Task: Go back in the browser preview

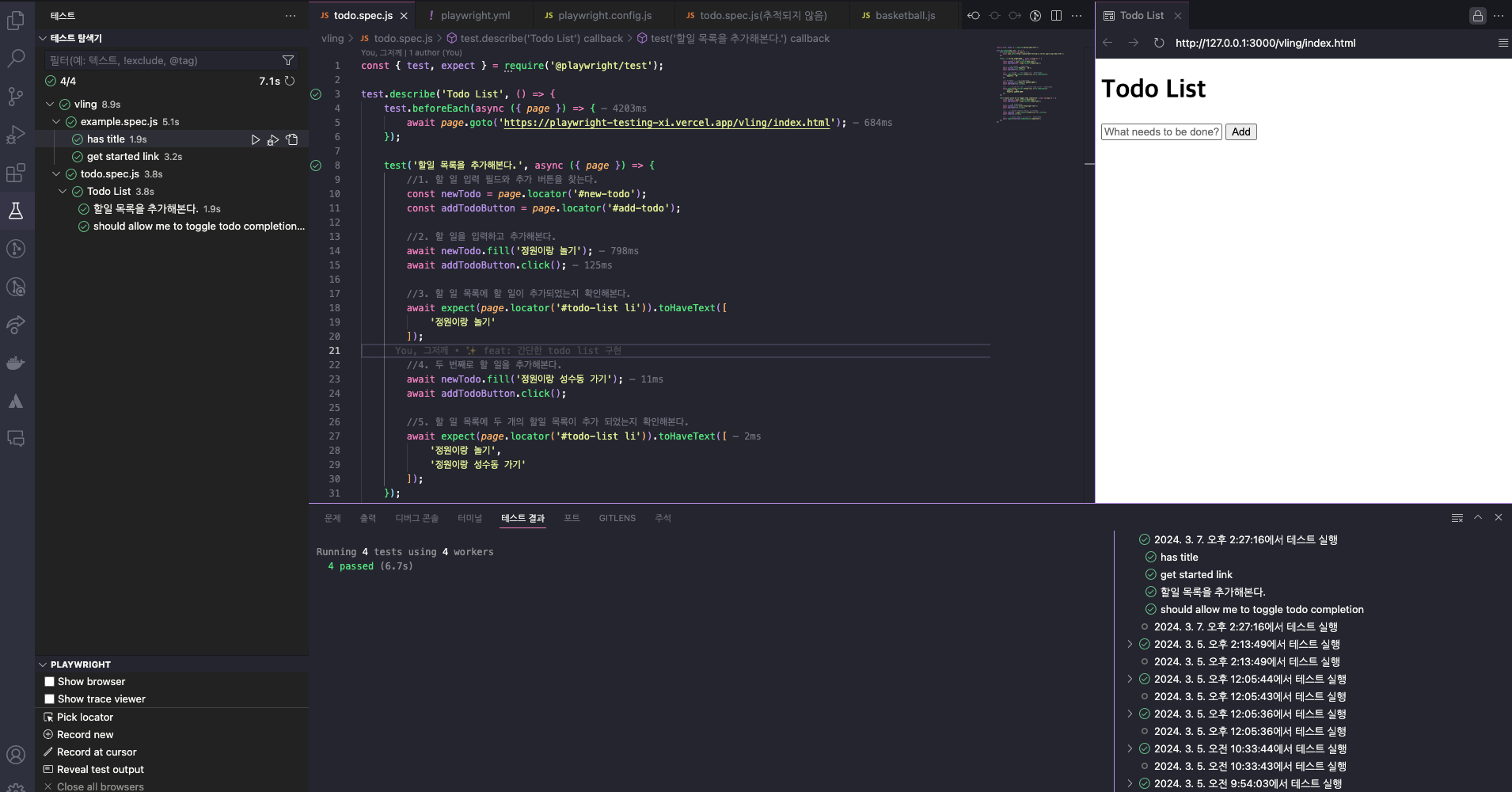Action: coord(1107,43)
